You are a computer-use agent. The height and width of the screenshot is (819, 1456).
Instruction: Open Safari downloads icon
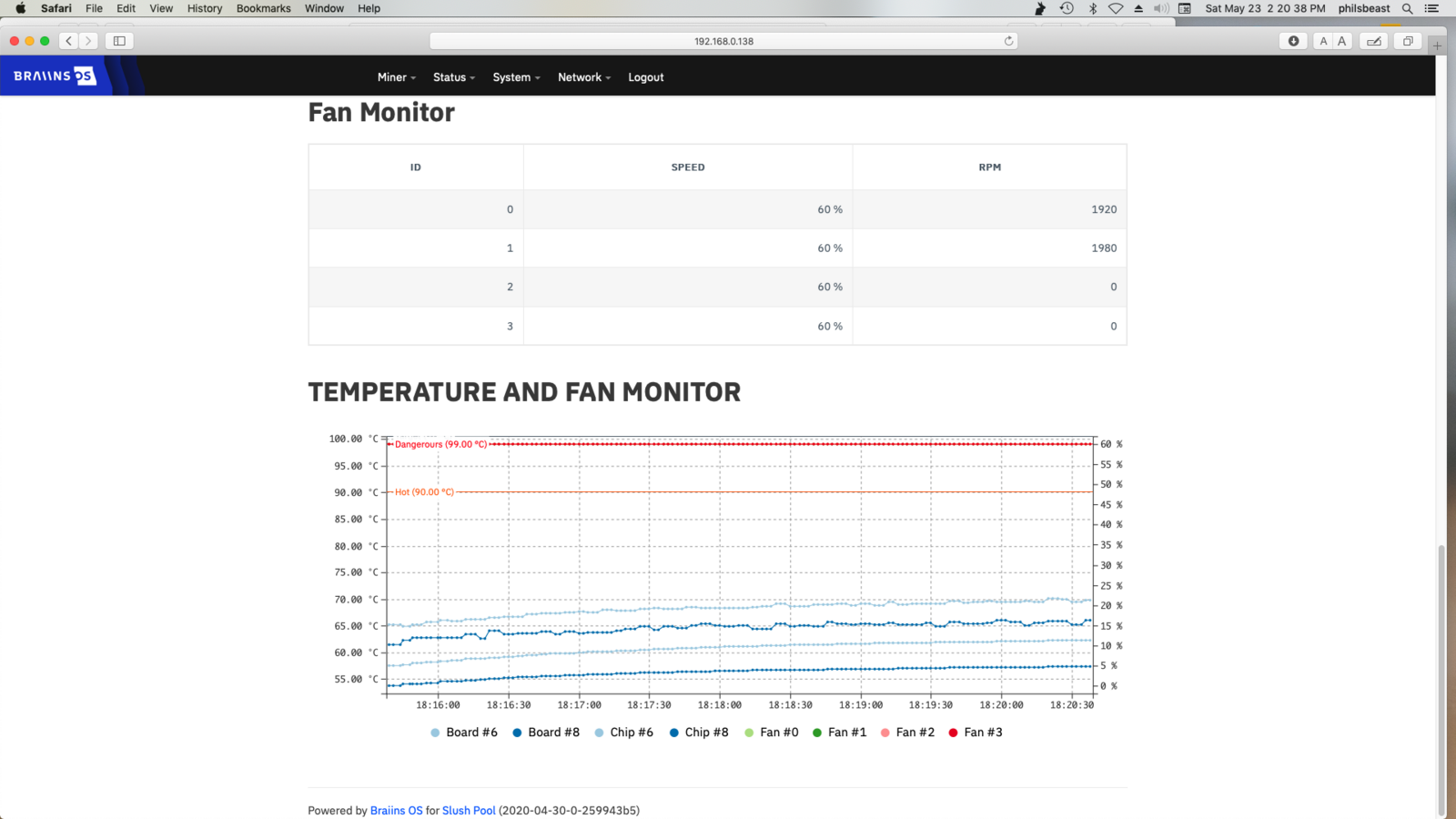pos(1293,41)
